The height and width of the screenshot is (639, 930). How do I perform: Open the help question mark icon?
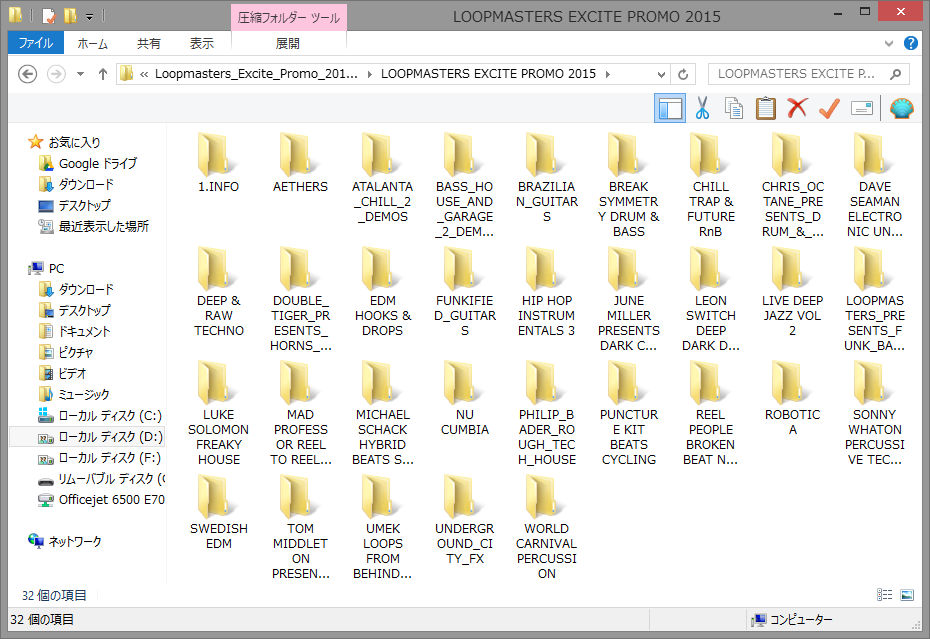pyautogui.click(x=910, y=43)
